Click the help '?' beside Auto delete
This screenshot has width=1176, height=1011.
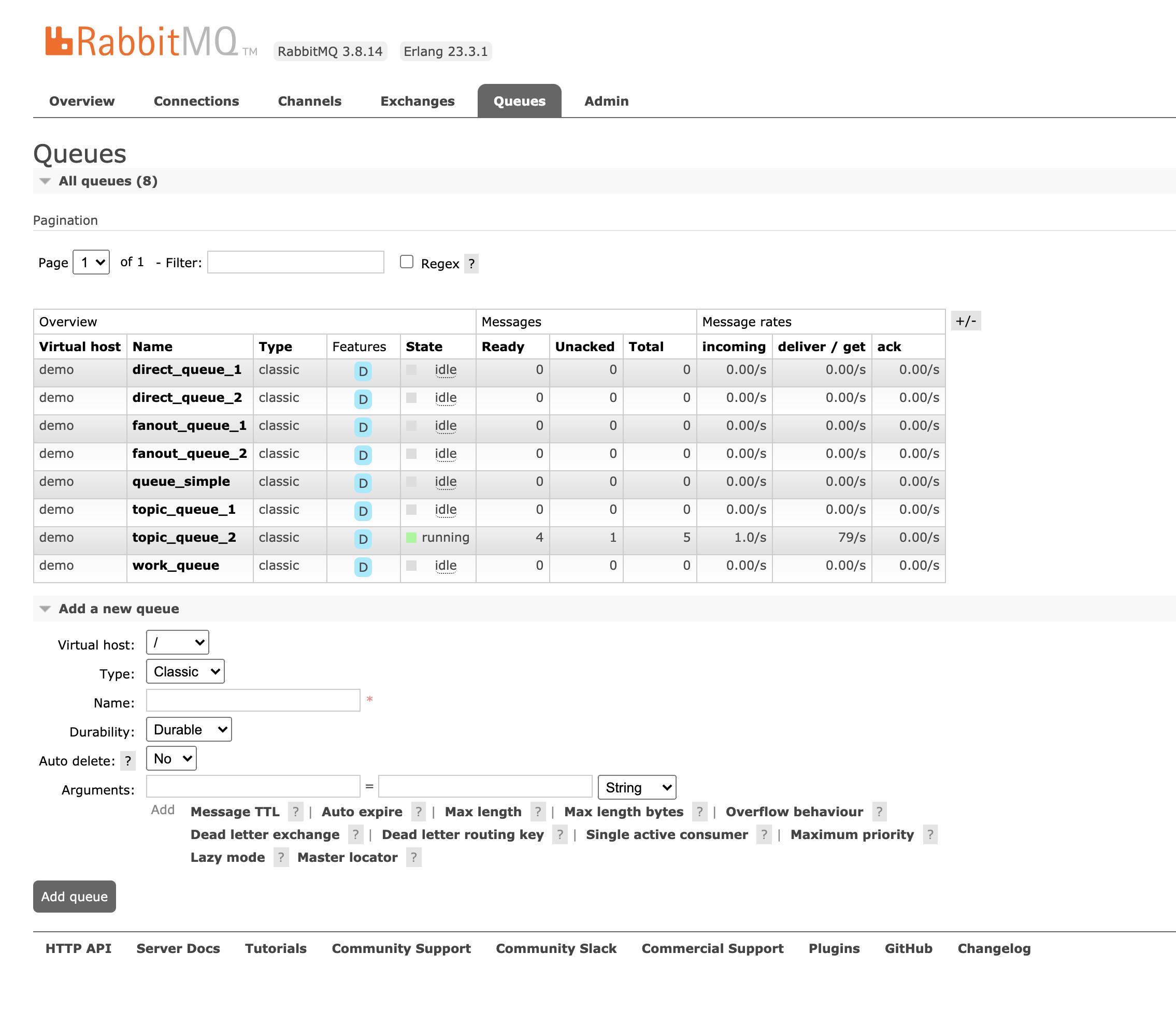click(128, 761)
